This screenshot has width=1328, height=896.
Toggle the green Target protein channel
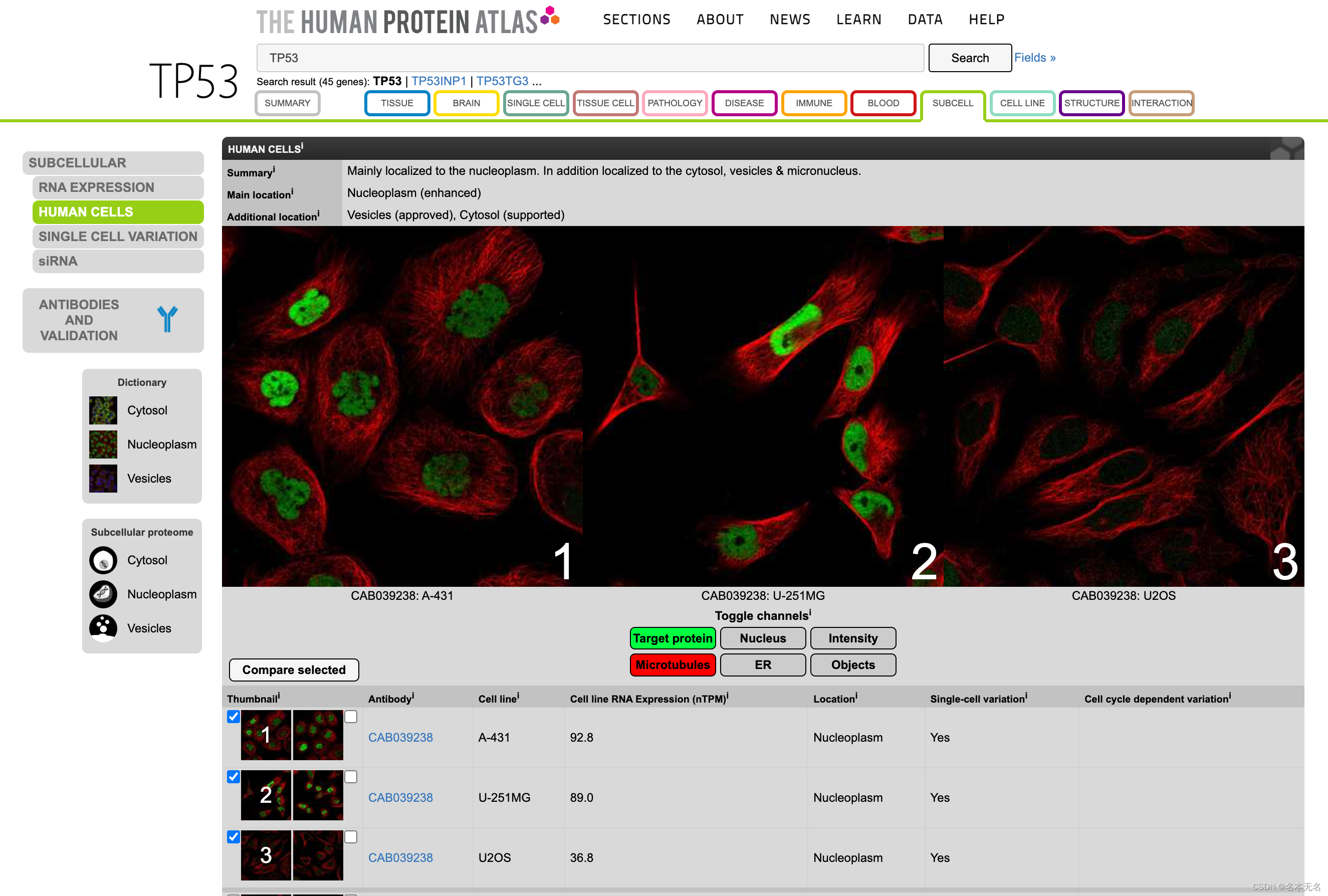point(673,638)
